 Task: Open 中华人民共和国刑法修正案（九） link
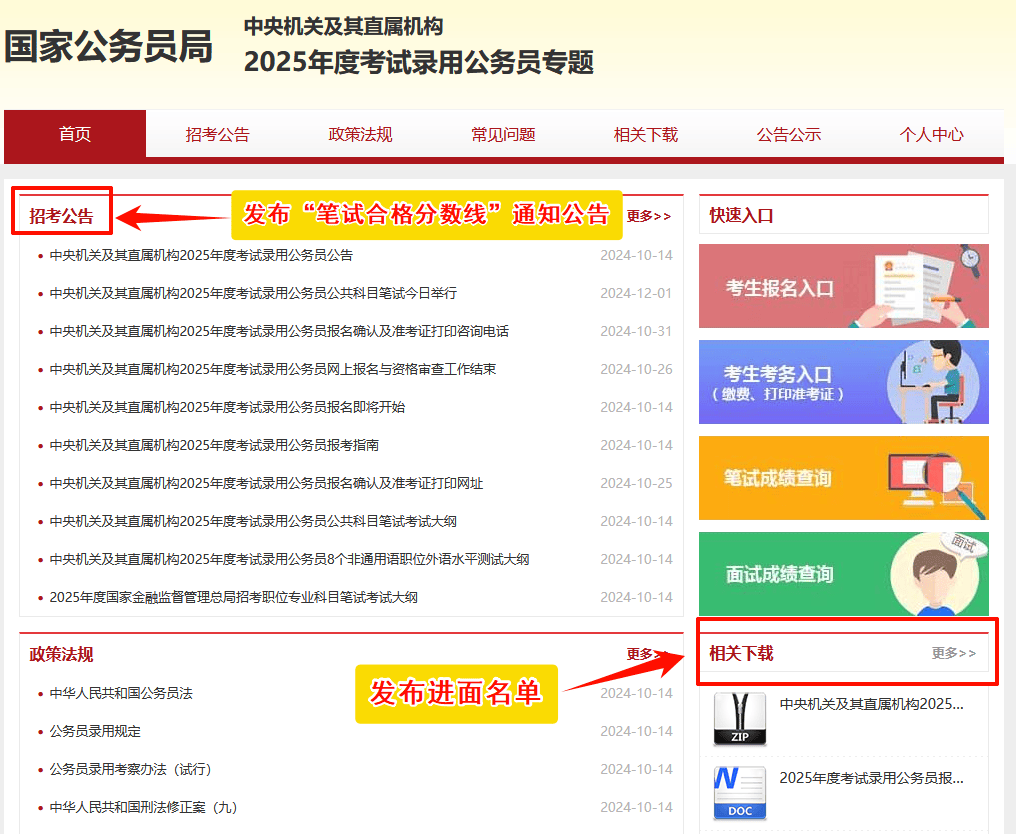point(144,807)
